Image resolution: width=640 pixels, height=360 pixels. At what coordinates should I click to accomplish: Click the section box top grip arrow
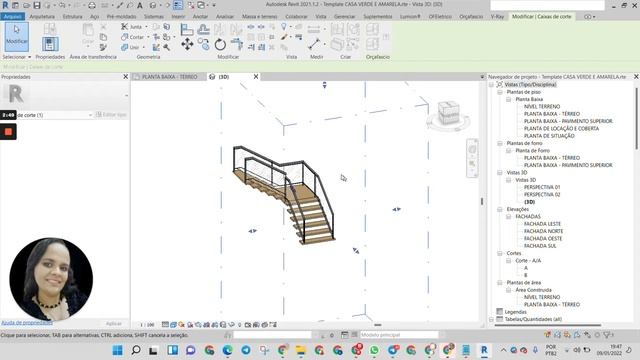(324, 85)
